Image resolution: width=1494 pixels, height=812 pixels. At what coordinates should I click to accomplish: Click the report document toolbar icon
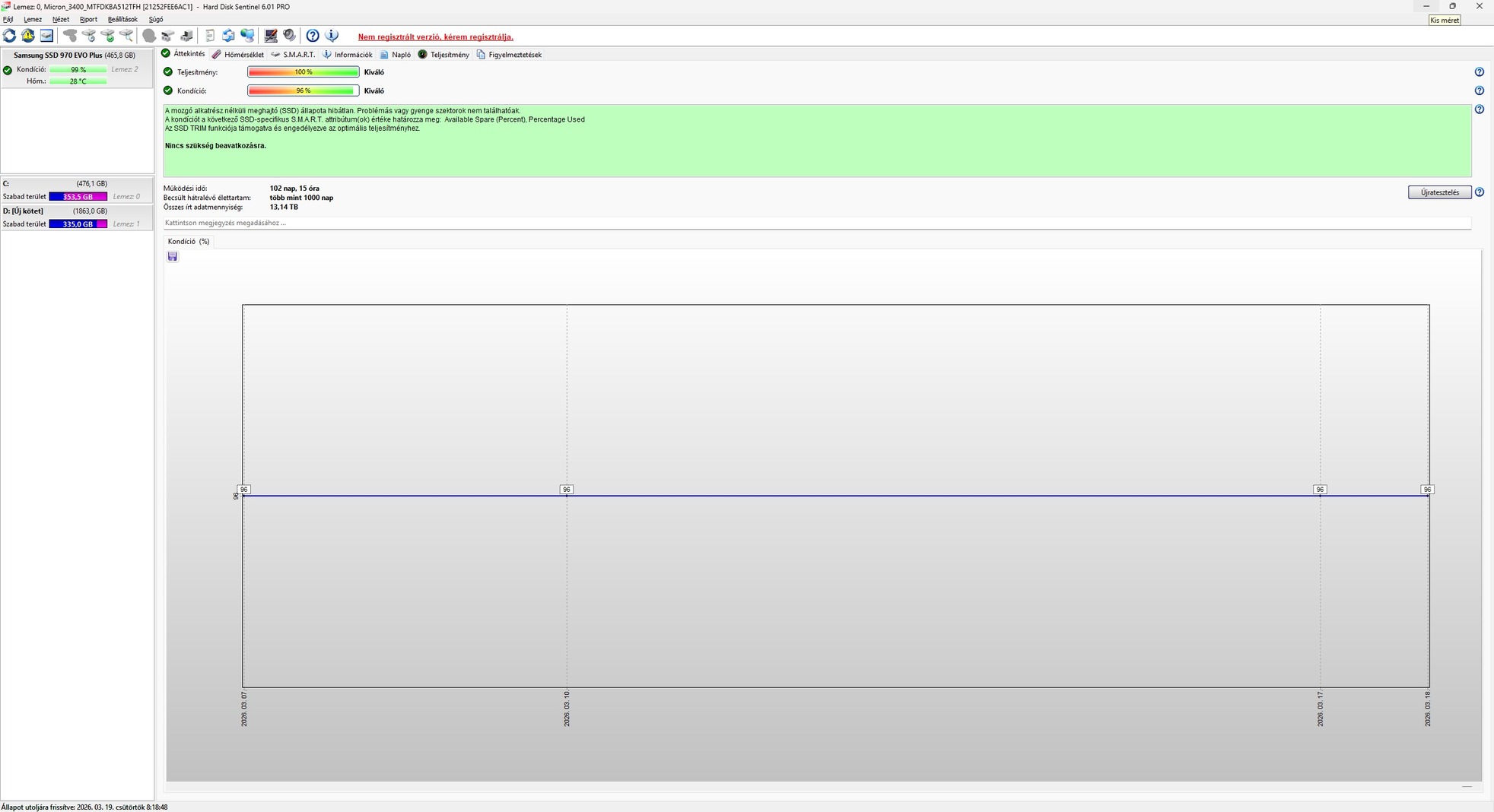(210, 36)
